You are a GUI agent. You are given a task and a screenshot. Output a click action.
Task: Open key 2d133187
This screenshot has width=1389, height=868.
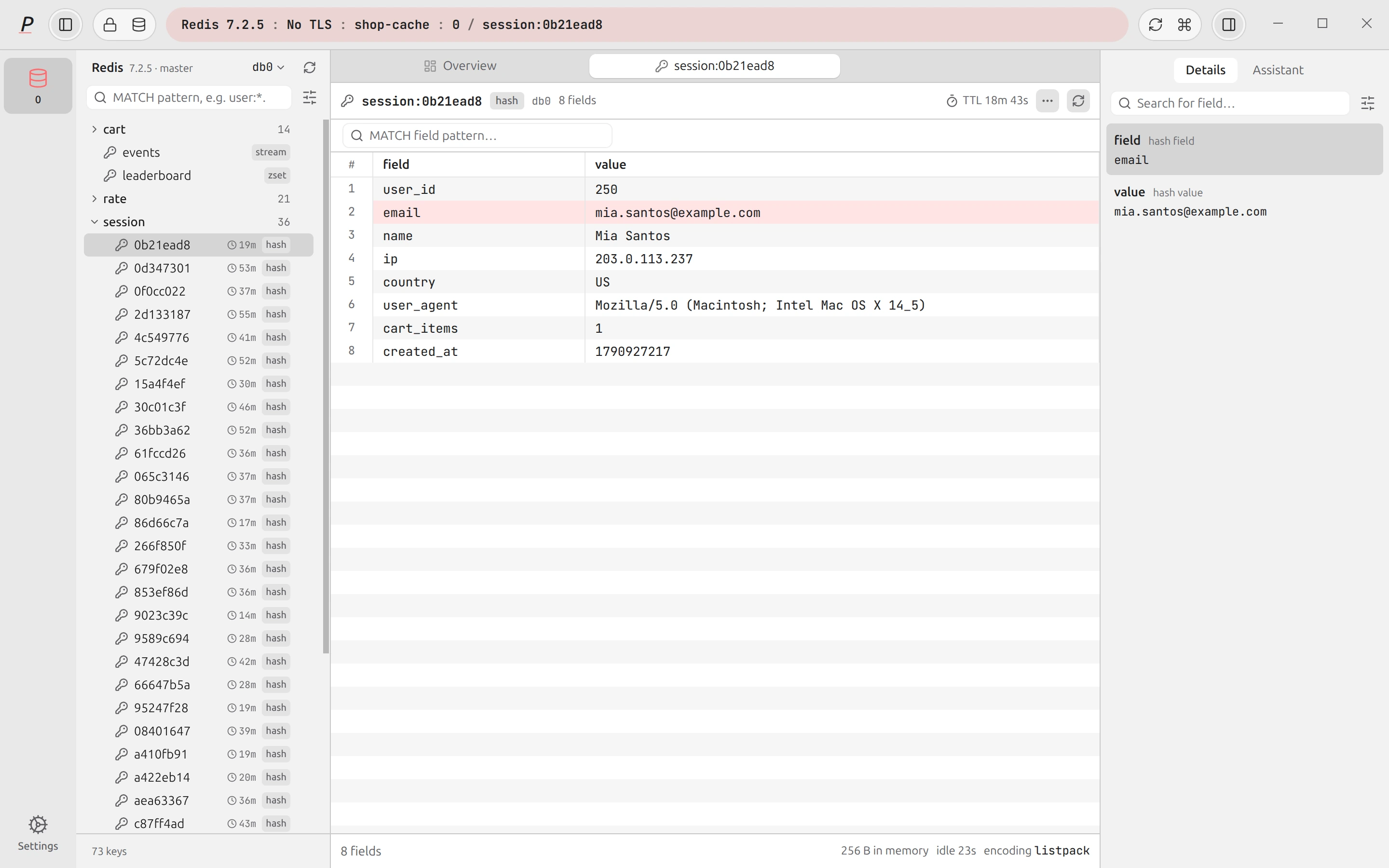[x=199, y=314]
